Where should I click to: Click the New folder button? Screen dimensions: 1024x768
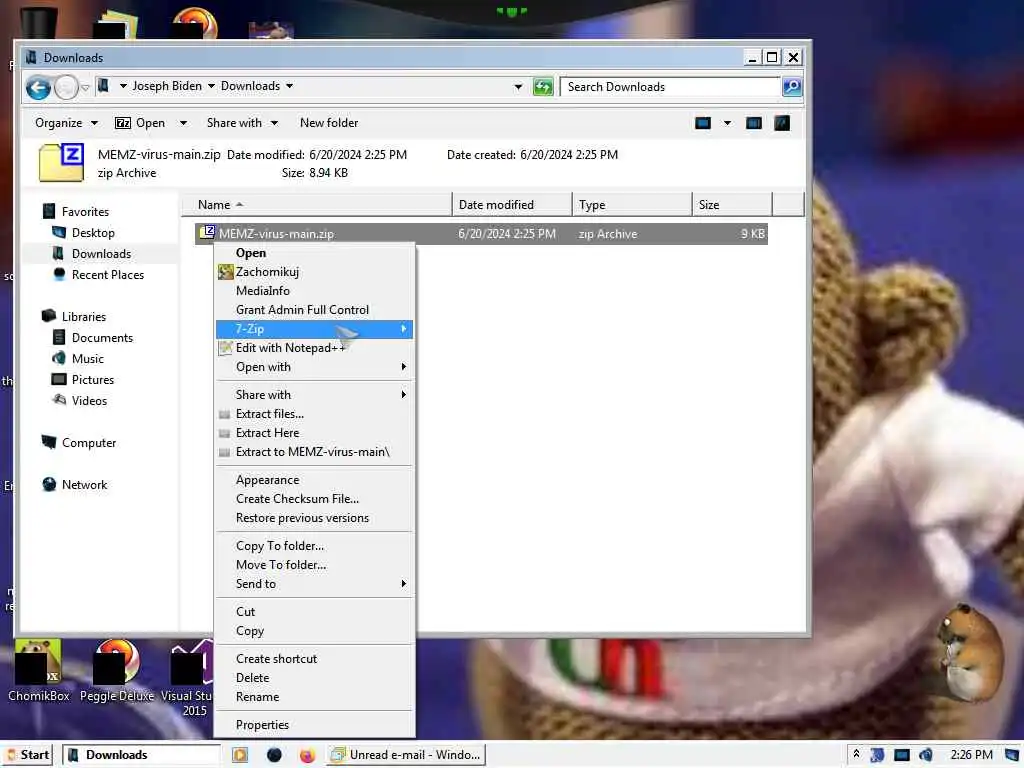pos(328,123)
